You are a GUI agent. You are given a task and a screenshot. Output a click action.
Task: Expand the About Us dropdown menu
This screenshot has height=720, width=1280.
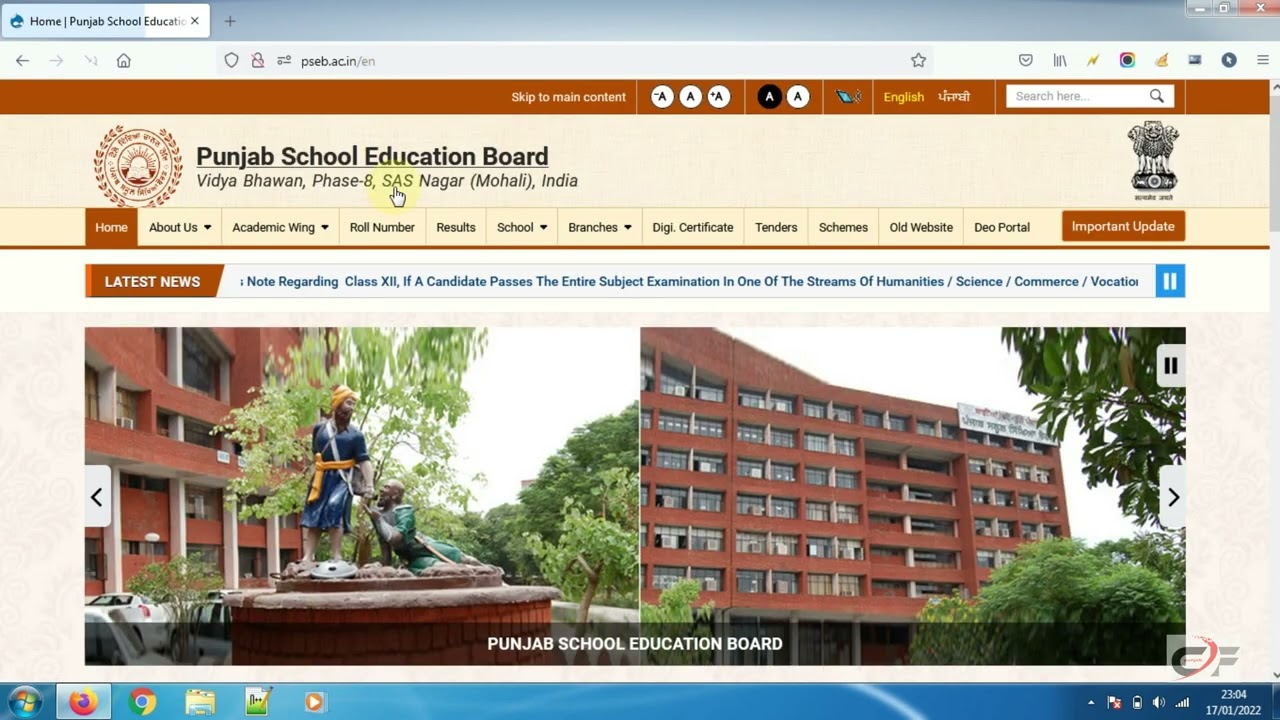pyautogui.click(x=180, y=227)
